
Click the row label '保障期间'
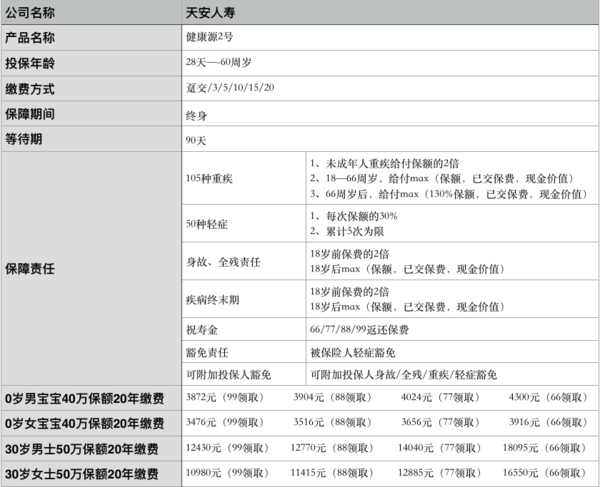pos(30,114)
